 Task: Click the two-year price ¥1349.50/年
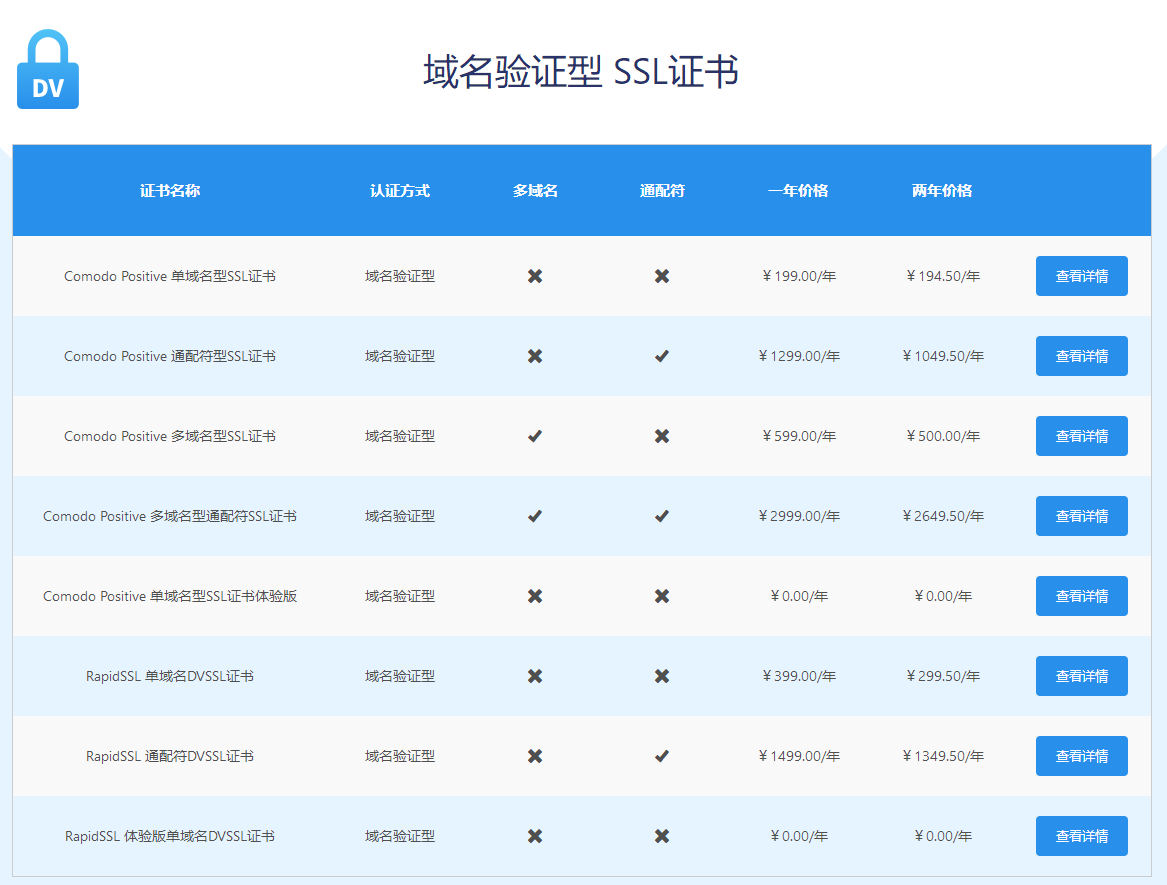(x=943, y=756)
